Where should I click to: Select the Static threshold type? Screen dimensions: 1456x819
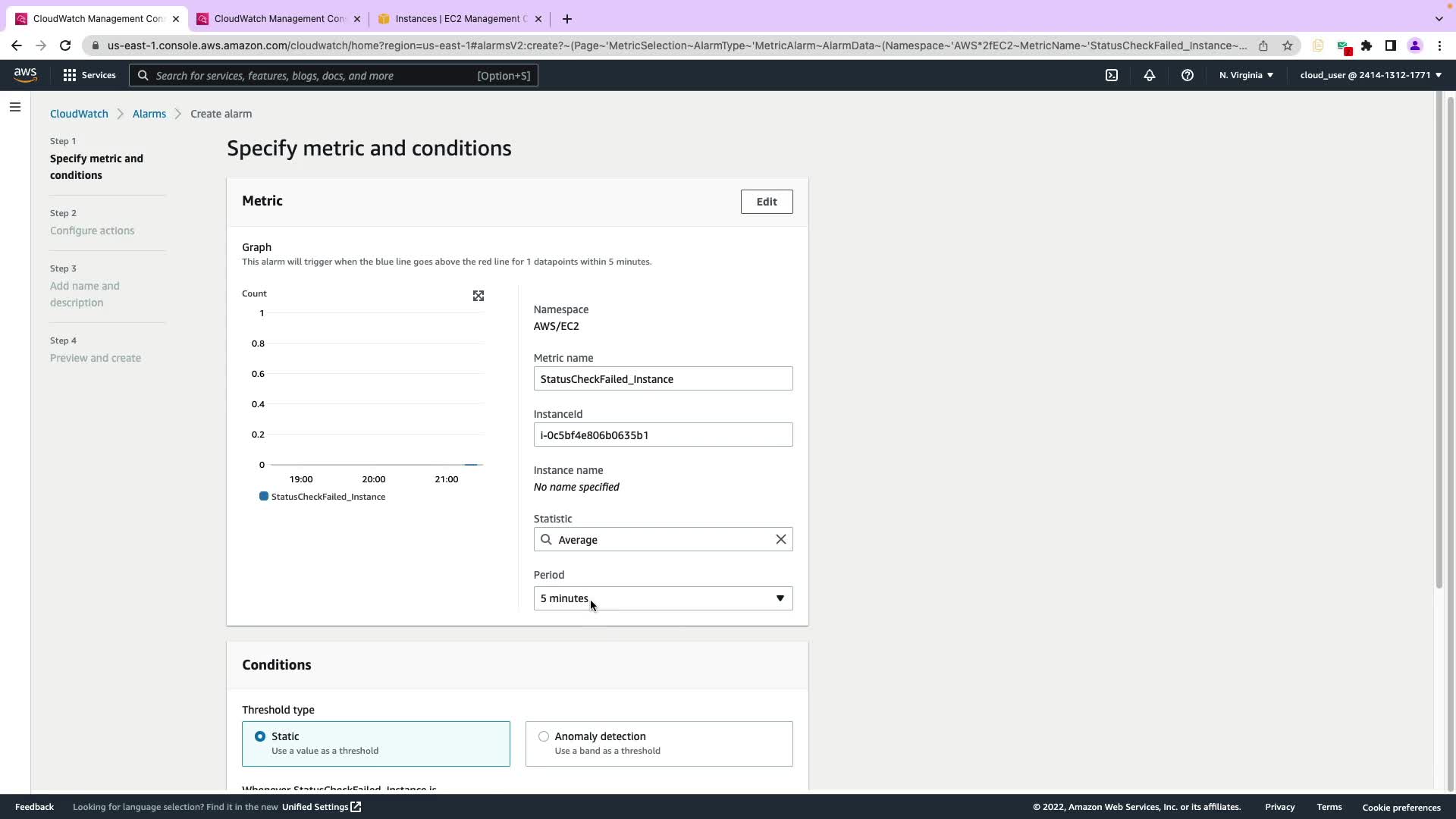click(260, 736)
